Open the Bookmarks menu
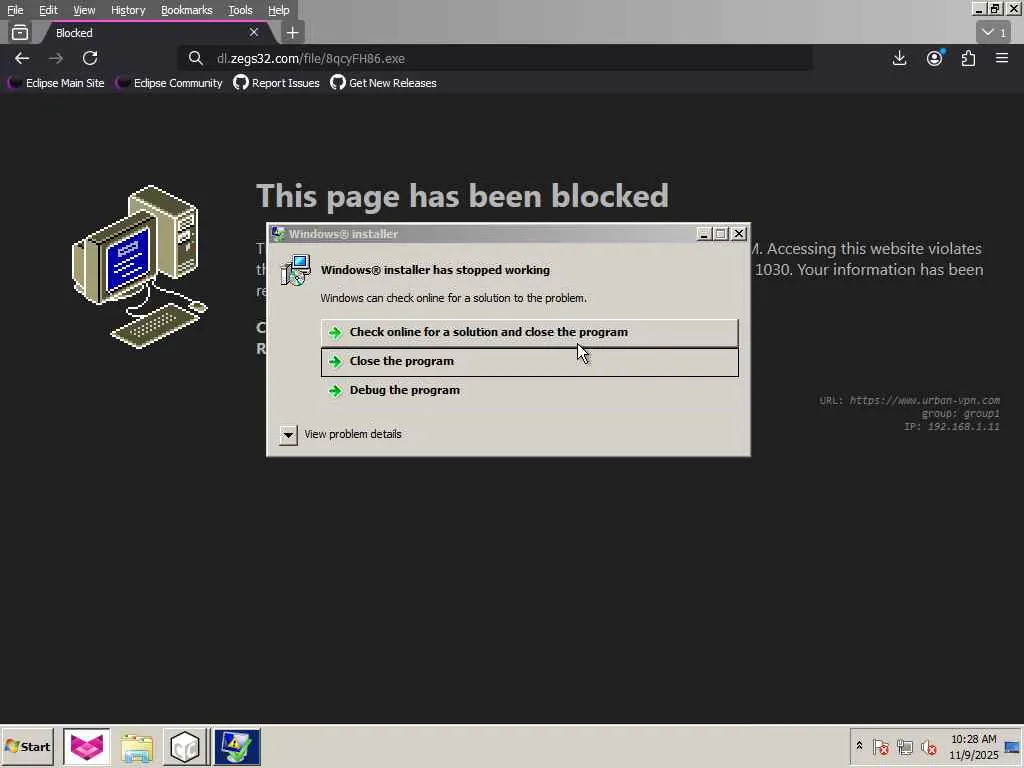Viewport: 1024px width, 768px height. click(x=186, y=10)
